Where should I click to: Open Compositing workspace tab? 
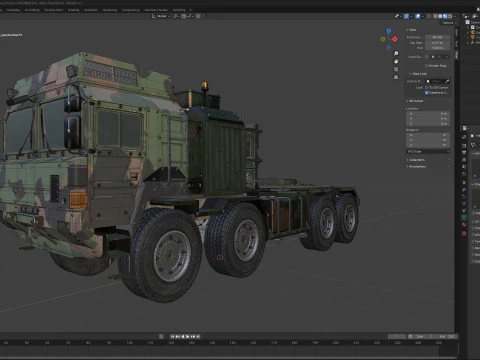(x=131, y=10)
